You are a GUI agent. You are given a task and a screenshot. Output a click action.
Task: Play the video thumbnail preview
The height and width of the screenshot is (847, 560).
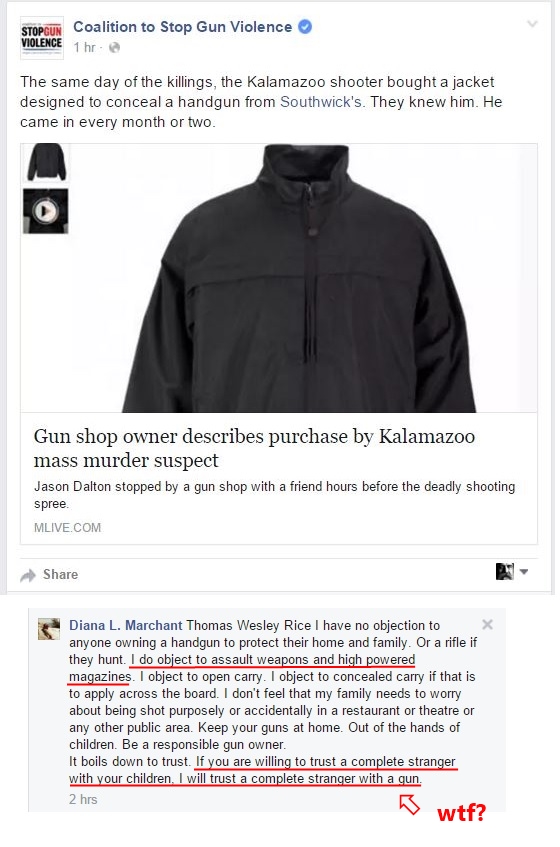click(46, 211)
